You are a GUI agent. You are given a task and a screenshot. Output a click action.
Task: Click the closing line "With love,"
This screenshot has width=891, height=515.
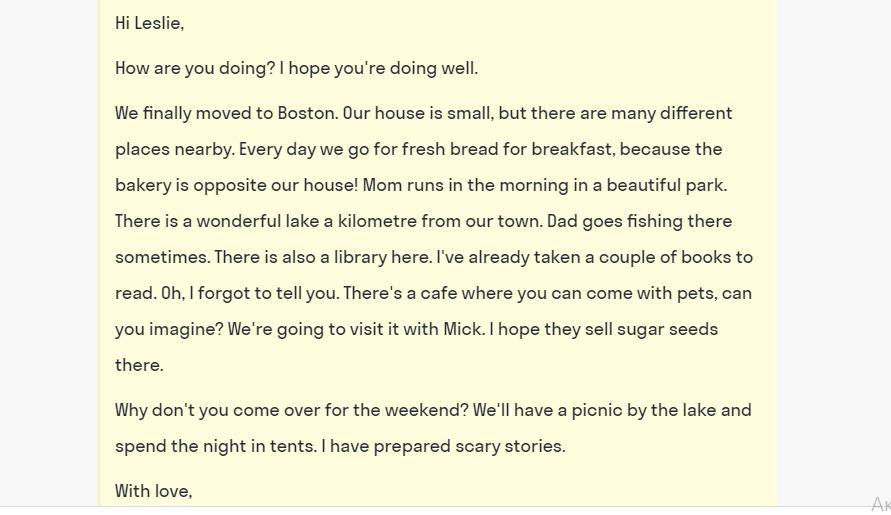[153, 491]
